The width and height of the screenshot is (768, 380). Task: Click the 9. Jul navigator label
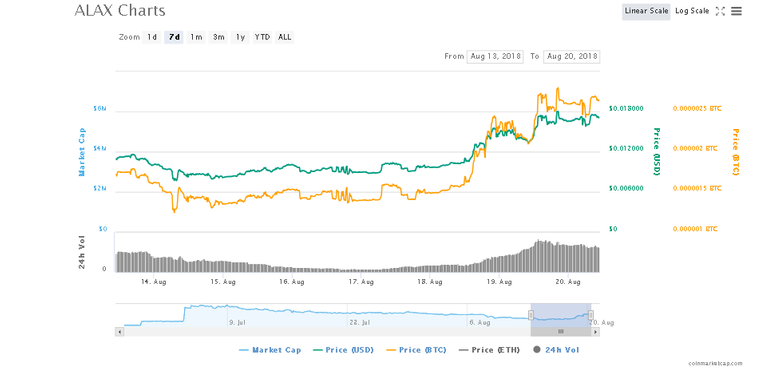pyautogui.click(x=237, y=322)
